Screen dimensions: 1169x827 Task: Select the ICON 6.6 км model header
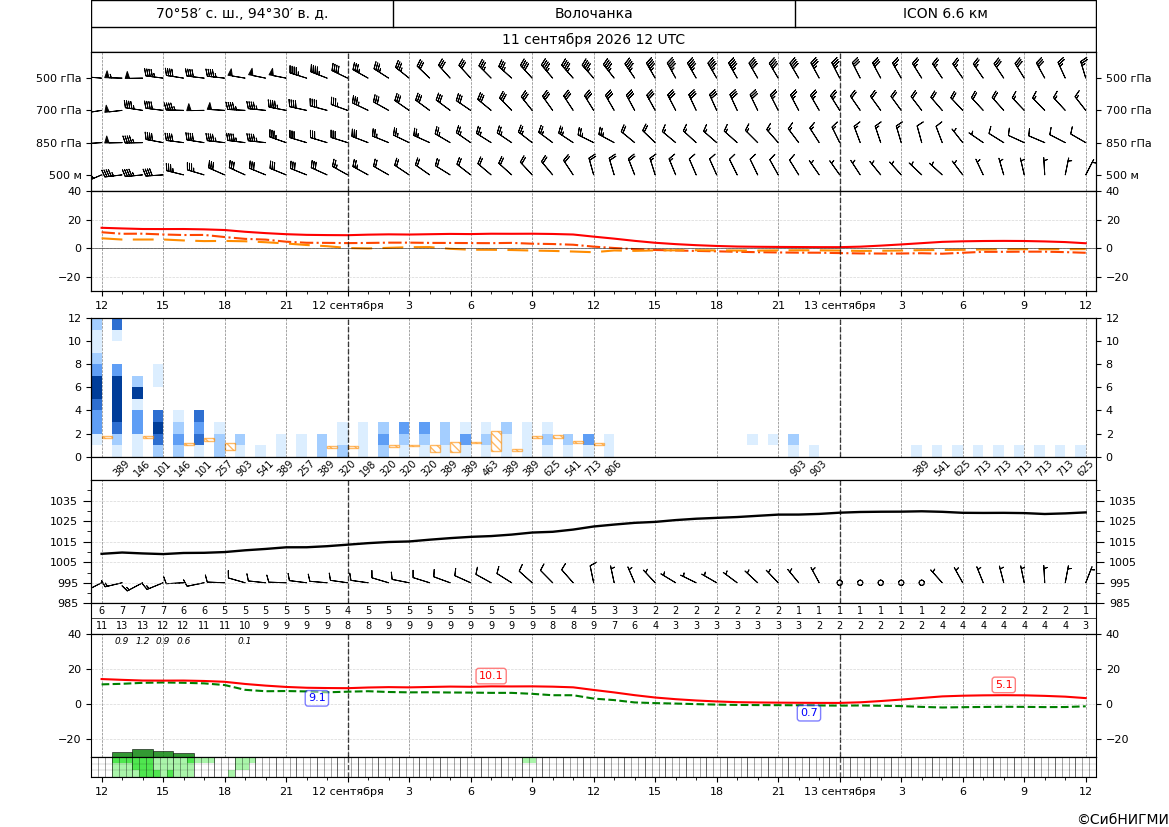click(945, 13)
